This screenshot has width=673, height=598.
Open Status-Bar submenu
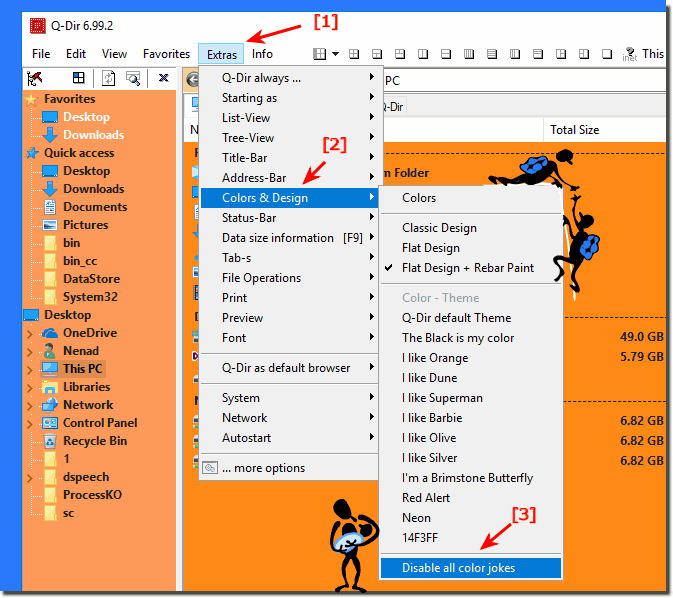[x=289, y=218]
